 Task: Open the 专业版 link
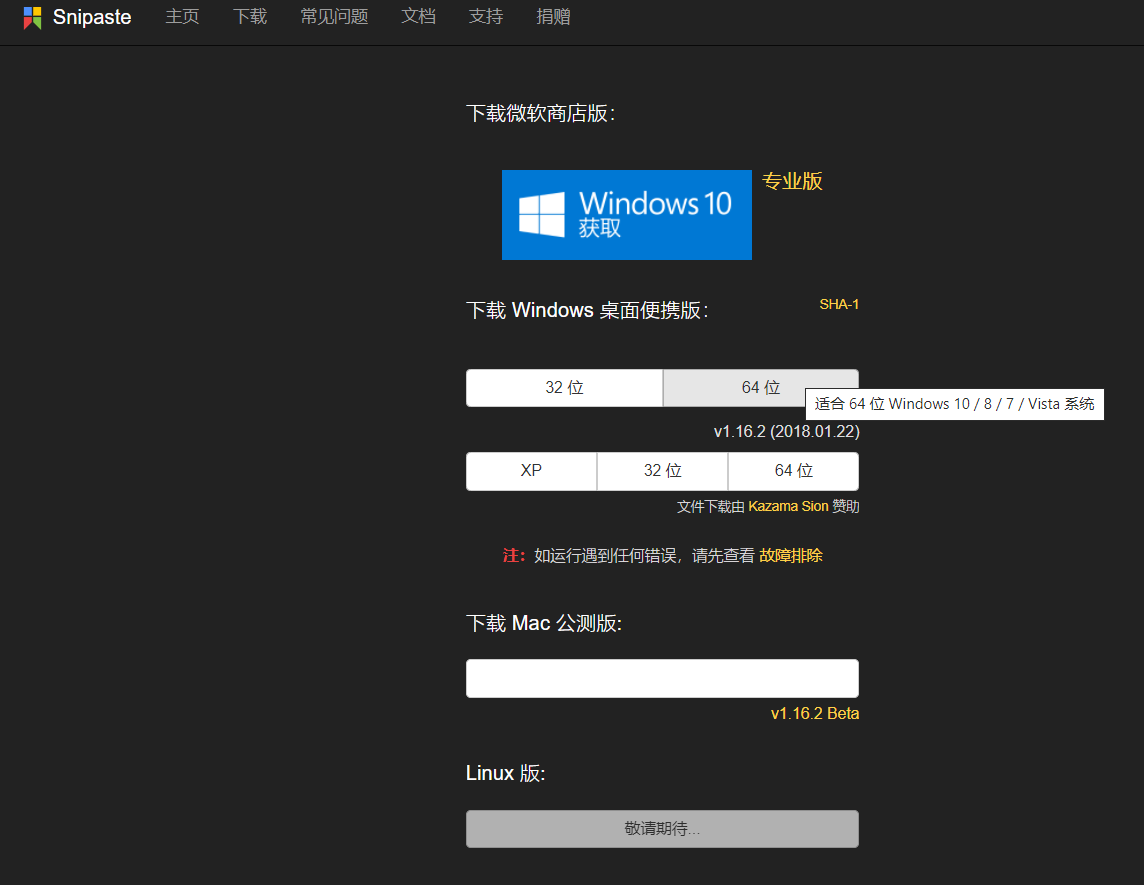[x=791, y=181]
